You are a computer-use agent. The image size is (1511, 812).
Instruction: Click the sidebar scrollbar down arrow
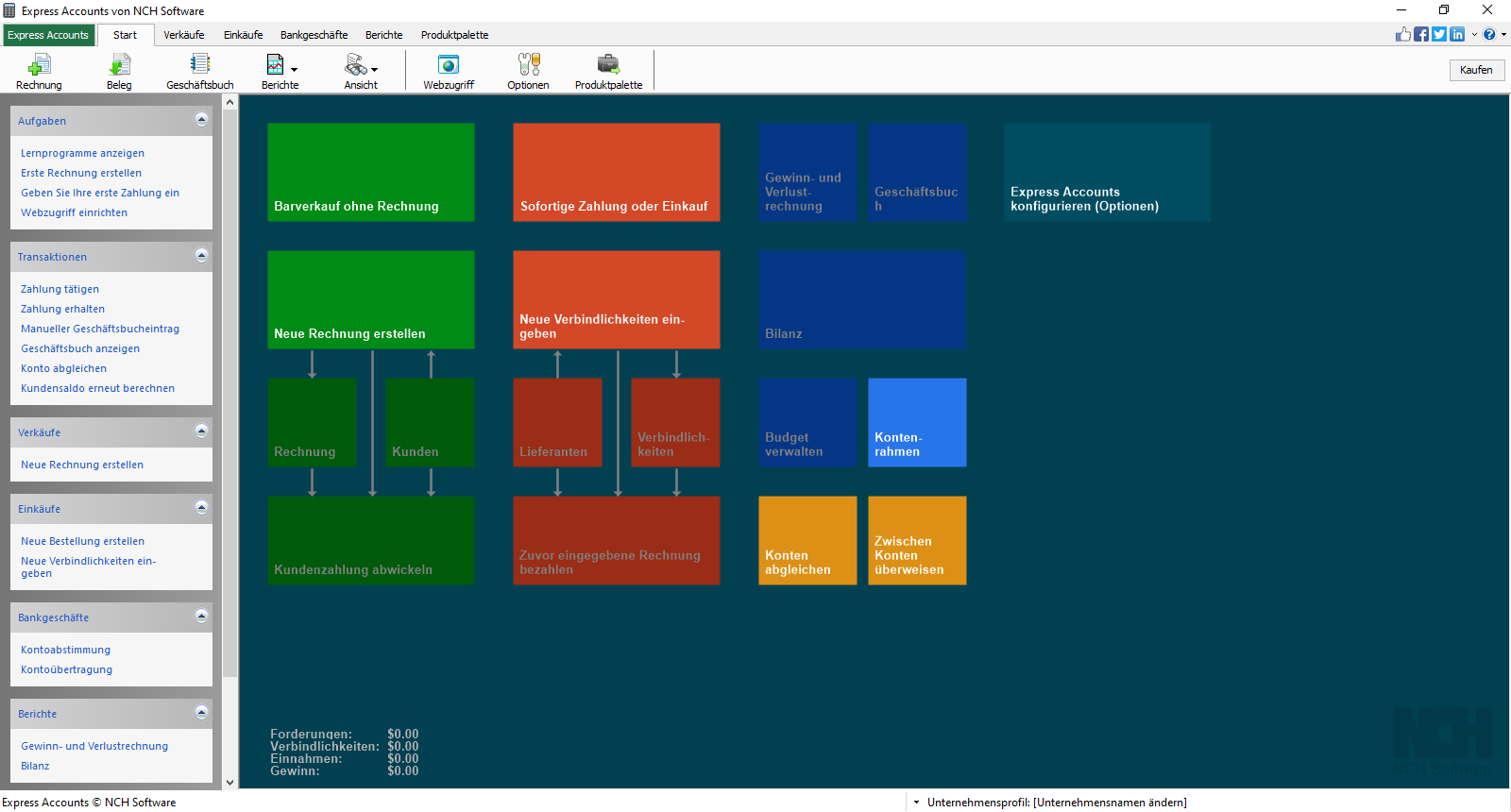pos(229,782)
